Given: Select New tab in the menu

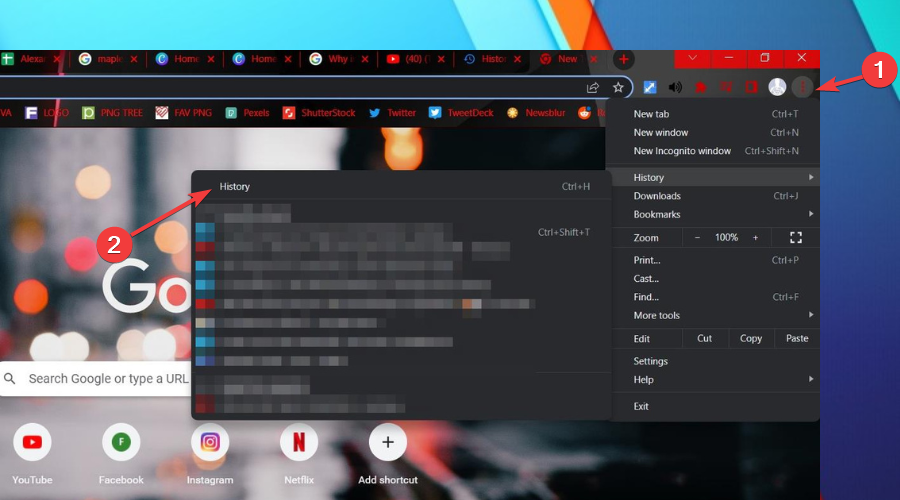Looking at the screenshot, I should (715, 114).
